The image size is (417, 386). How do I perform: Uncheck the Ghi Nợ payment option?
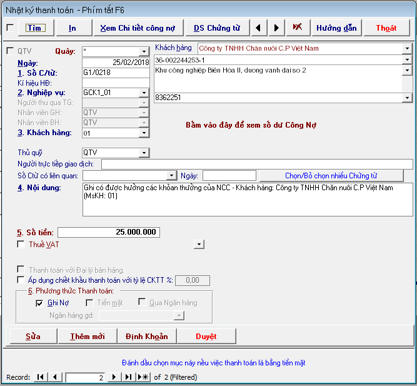[39, 303]
